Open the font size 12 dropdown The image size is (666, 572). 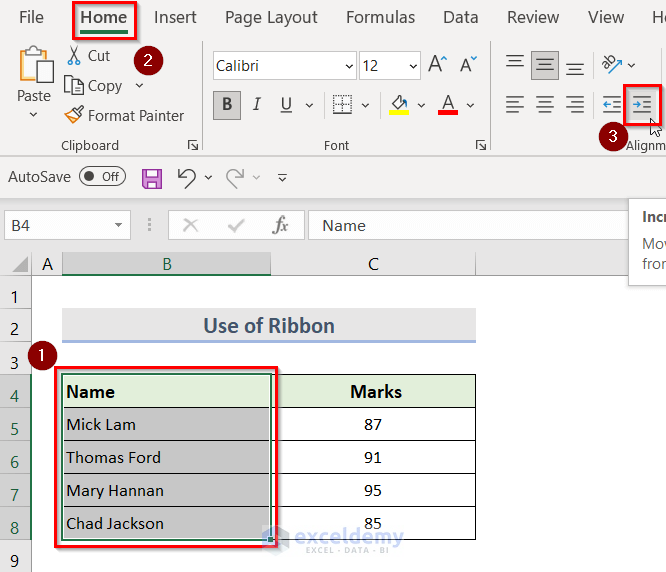tap(413, 66)
